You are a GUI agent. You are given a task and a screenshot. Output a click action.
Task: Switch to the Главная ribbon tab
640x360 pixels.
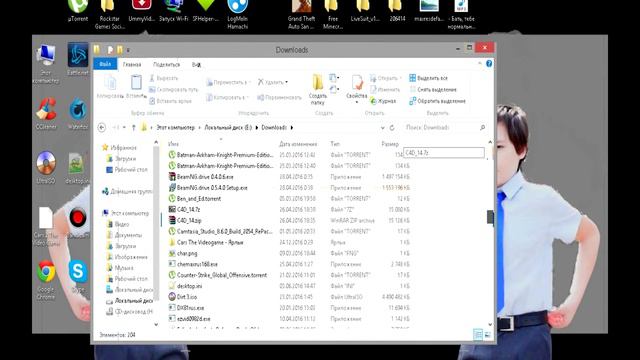click(x=132, y=64)
